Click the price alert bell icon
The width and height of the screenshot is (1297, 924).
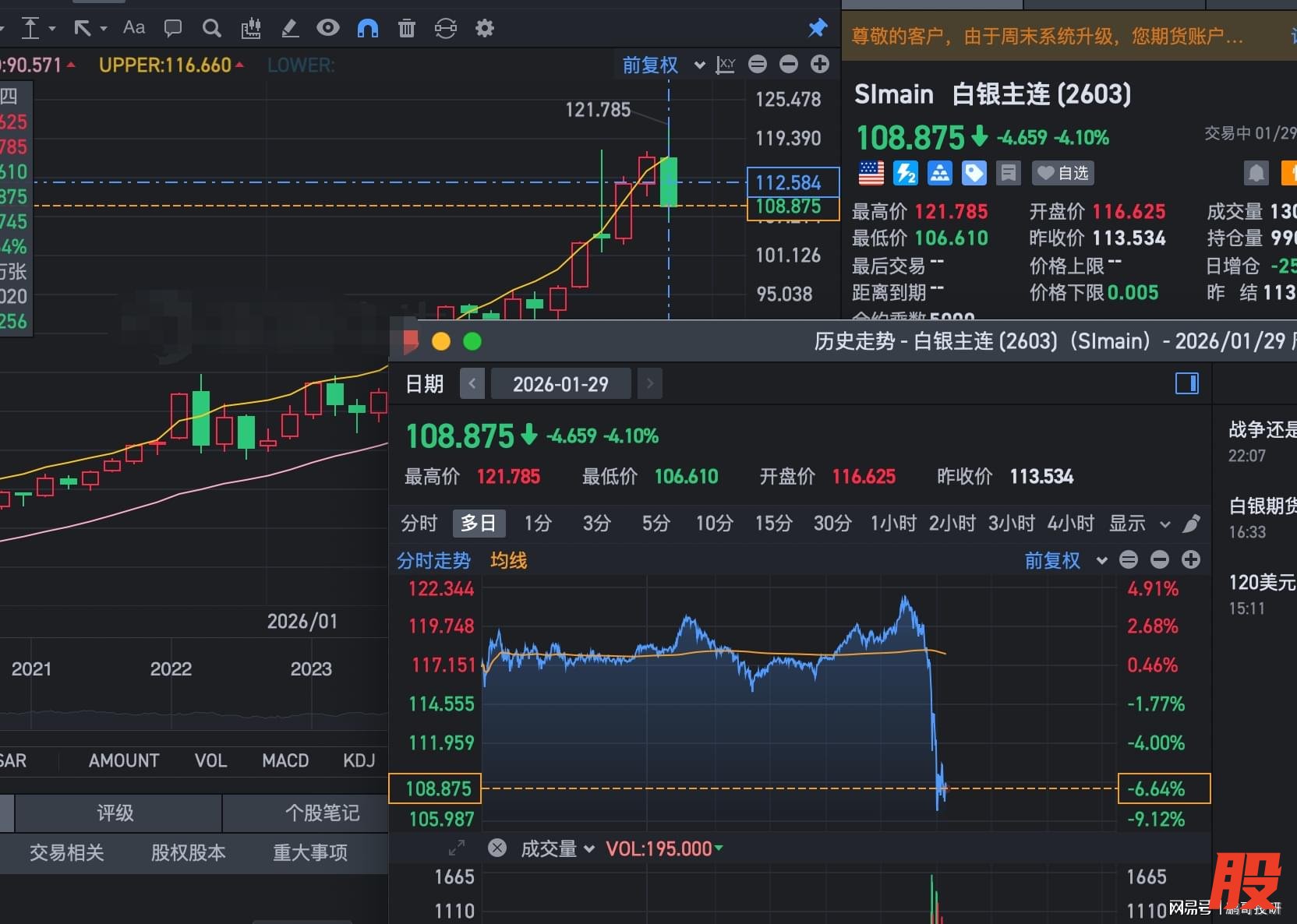click(1256, 173)
